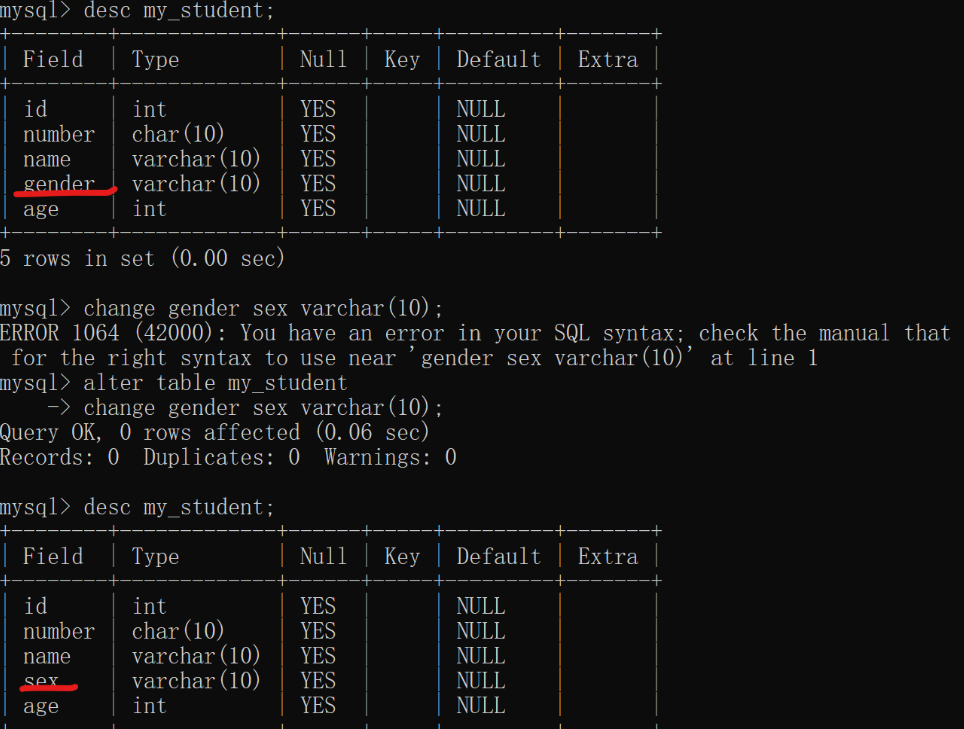The height and width of the screenshot is (729, 964).
Task: Click the underlined 'gender' field in first table
Action: click(x=59, y=184)
